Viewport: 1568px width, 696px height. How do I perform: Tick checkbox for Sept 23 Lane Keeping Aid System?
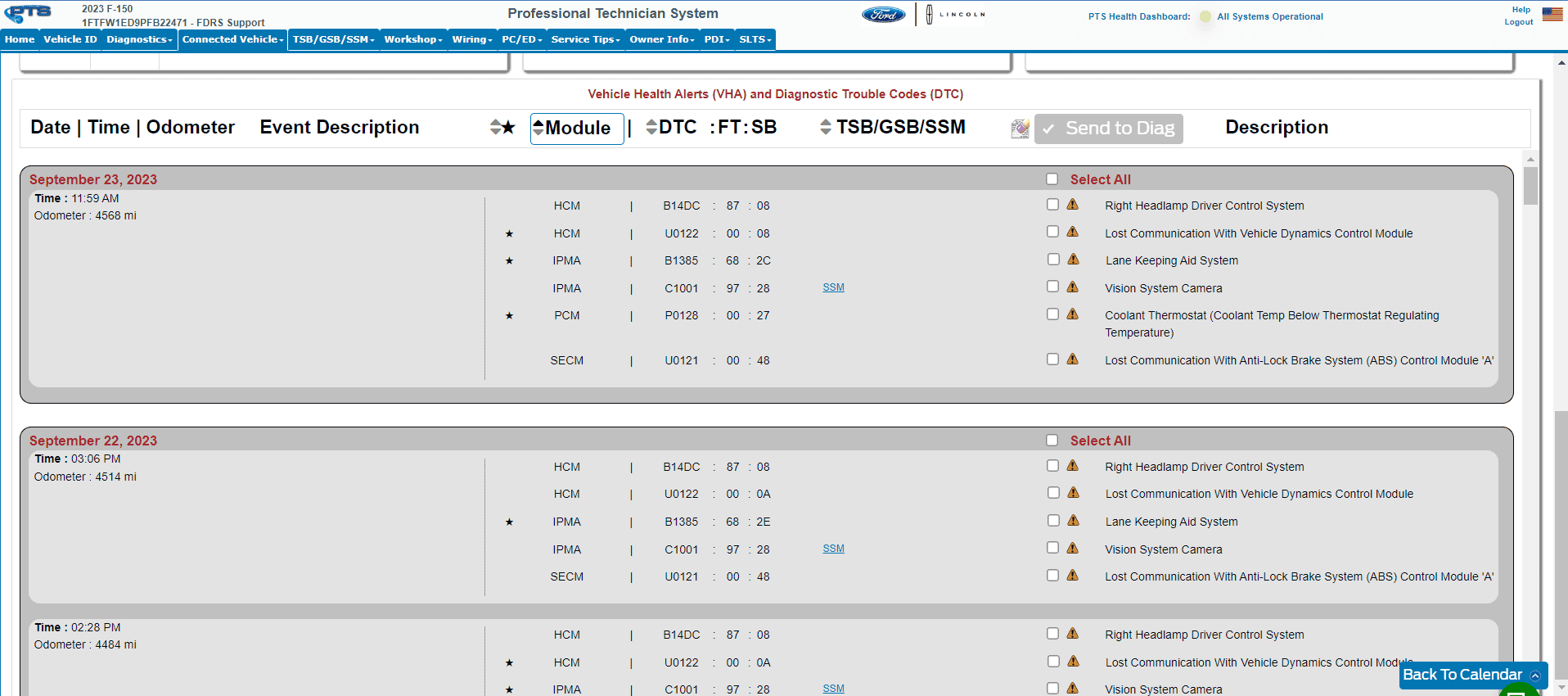[x=1053, y=260]
